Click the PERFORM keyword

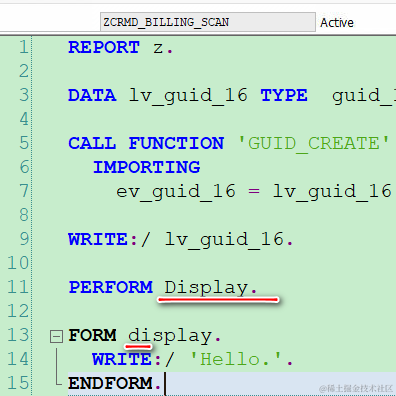tap(110, 287)
